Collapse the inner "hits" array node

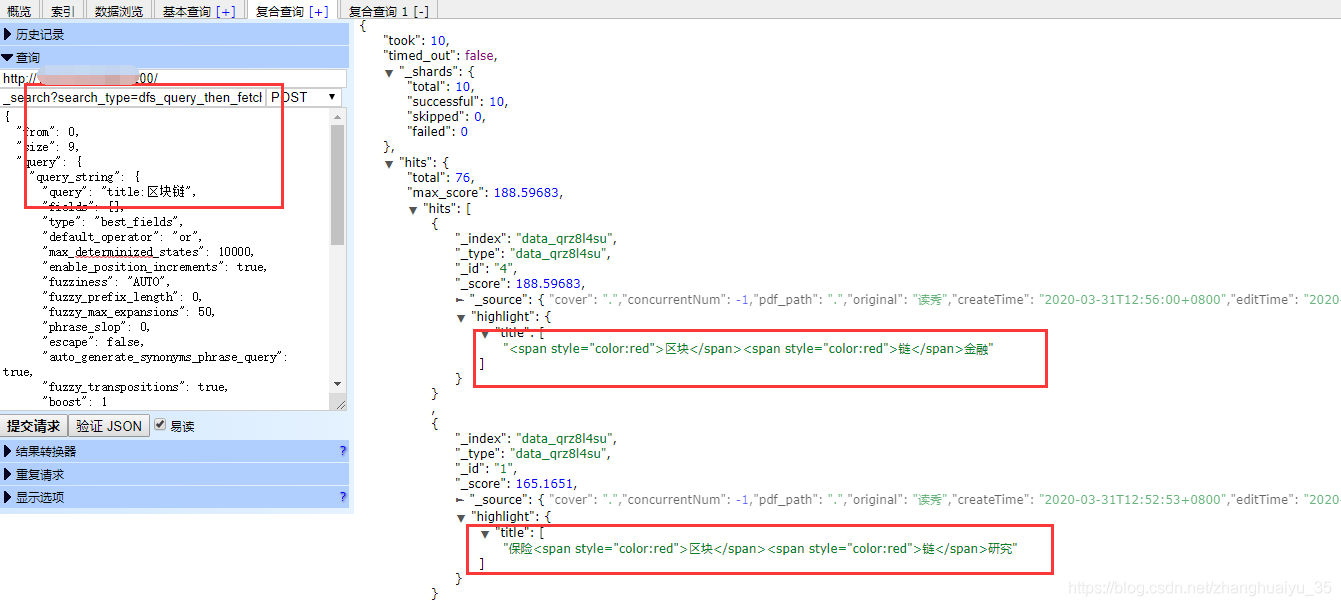[x=414, y=210]
